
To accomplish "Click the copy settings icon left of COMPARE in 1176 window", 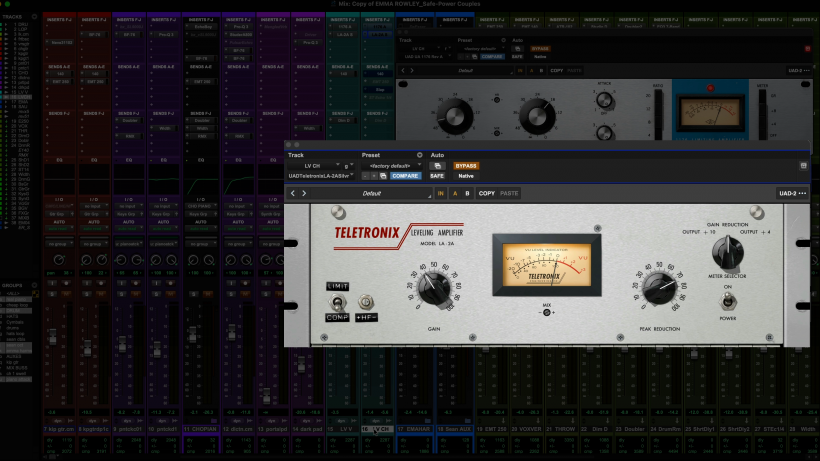I will [x=474, y=56].
